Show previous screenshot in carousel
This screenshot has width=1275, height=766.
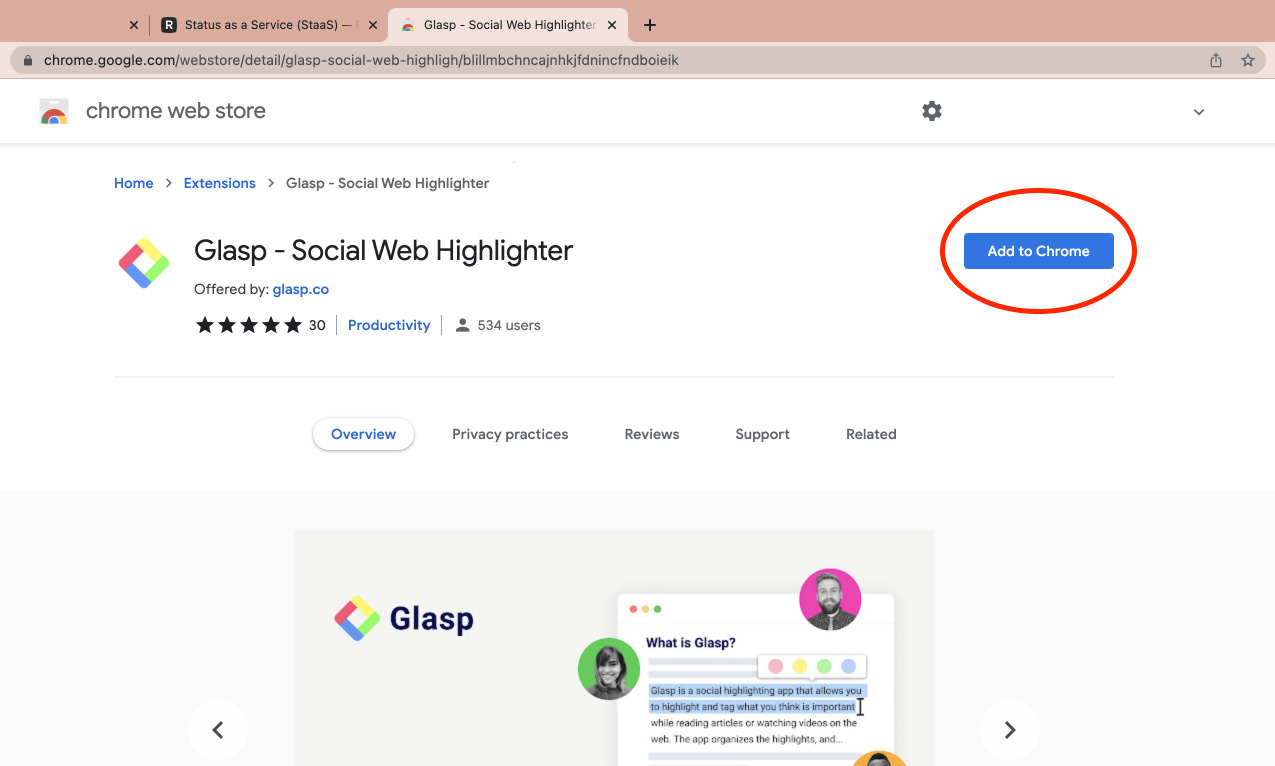pyautogui.click(x=218, y=730)
